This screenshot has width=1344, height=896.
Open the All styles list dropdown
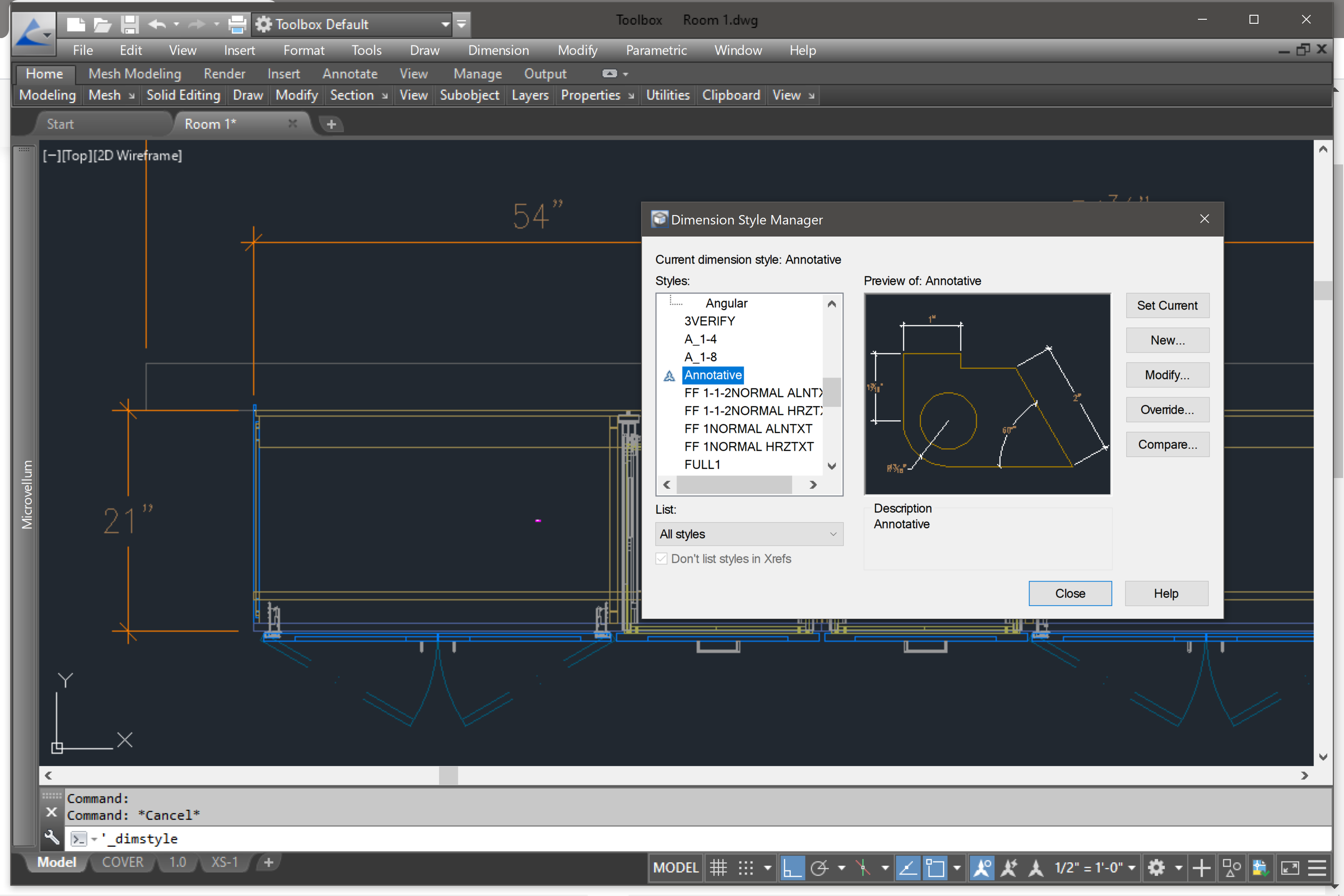pyautogui.click(x=748, y=534)
